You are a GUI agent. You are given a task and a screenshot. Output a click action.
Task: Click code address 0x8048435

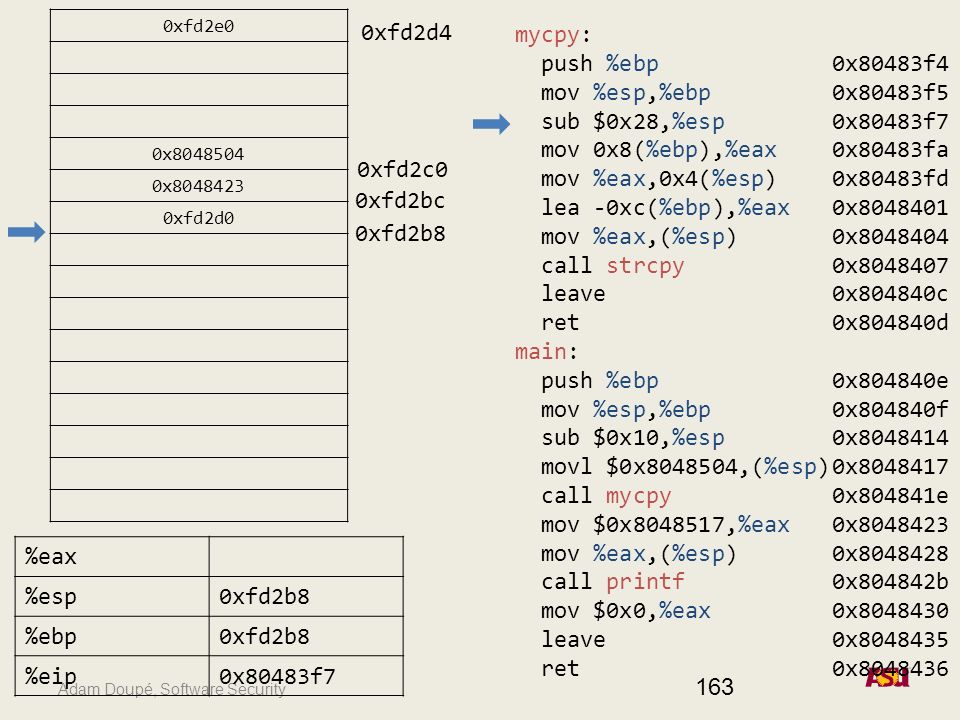(890, 640)
